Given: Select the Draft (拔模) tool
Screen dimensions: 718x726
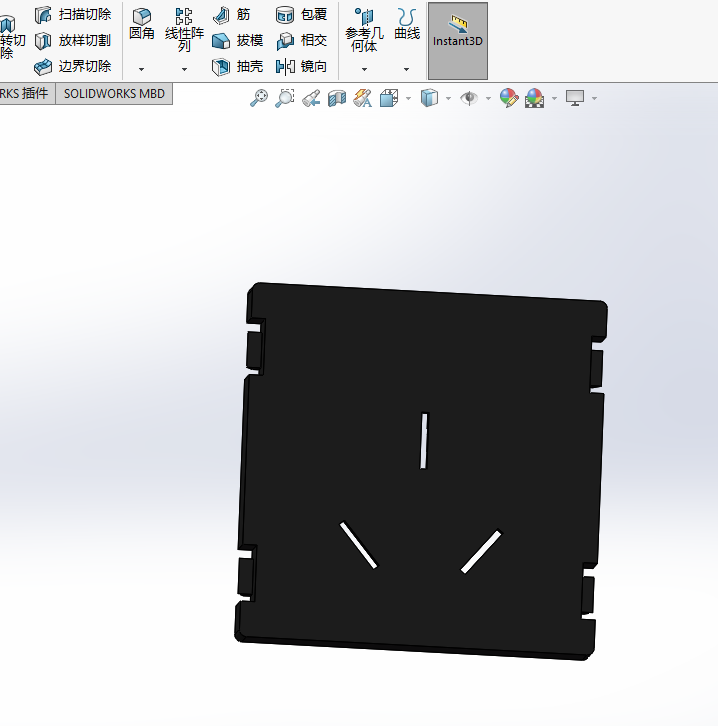Looking at the screenshot, I should click(238, 41).
